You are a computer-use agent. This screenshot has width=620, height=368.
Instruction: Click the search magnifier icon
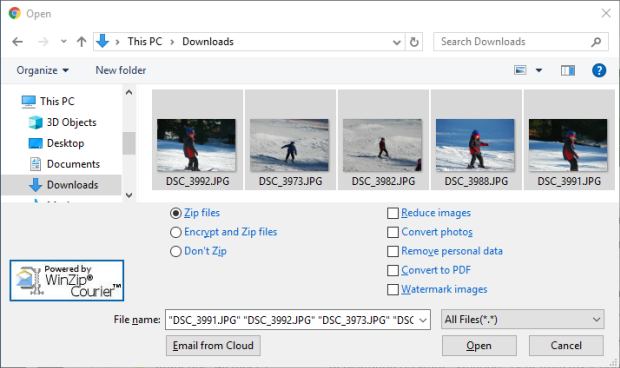596,42
